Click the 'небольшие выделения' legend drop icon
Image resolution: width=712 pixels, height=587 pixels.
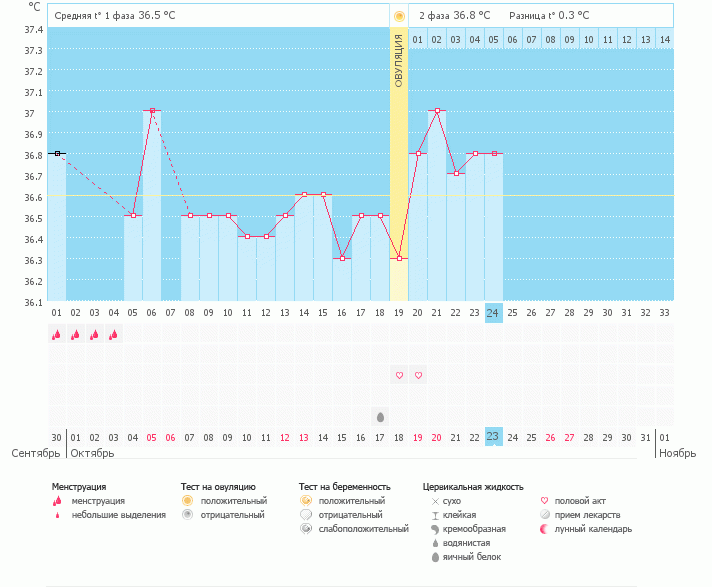coord(56,515)
